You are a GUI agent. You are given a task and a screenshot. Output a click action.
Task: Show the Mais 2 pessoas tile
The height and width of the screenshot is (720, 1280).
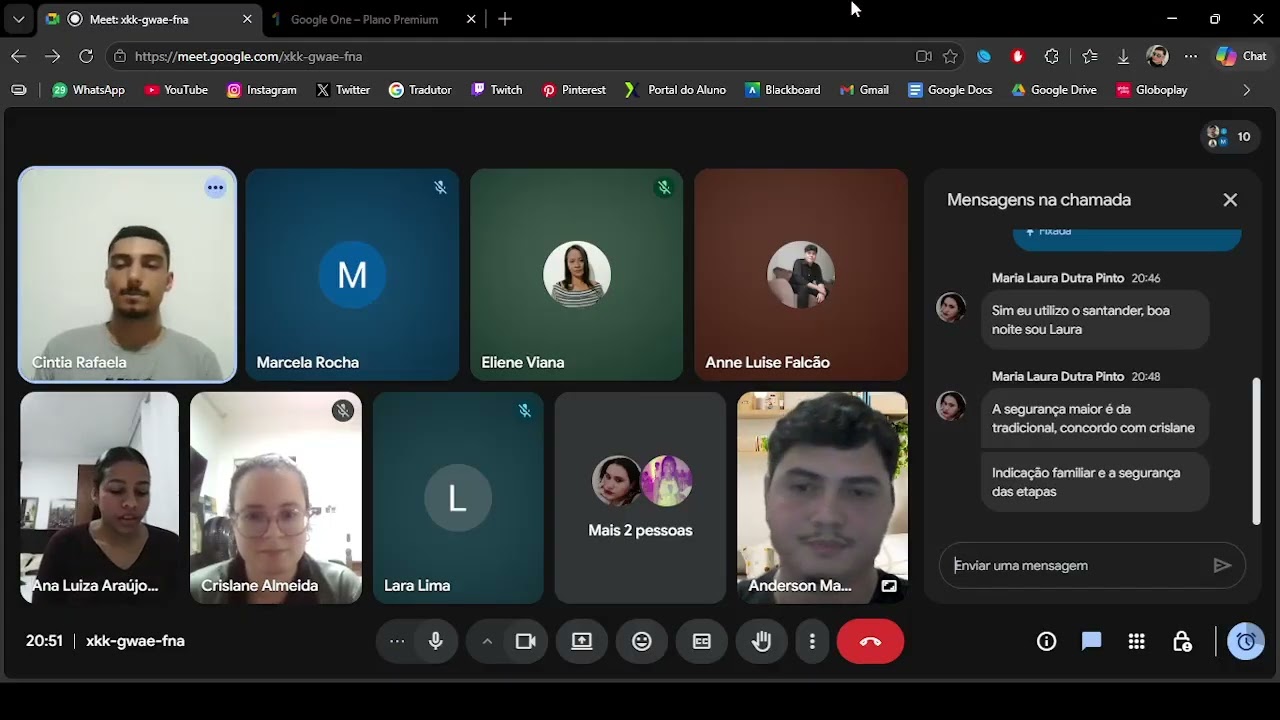(x=640, y=498)
